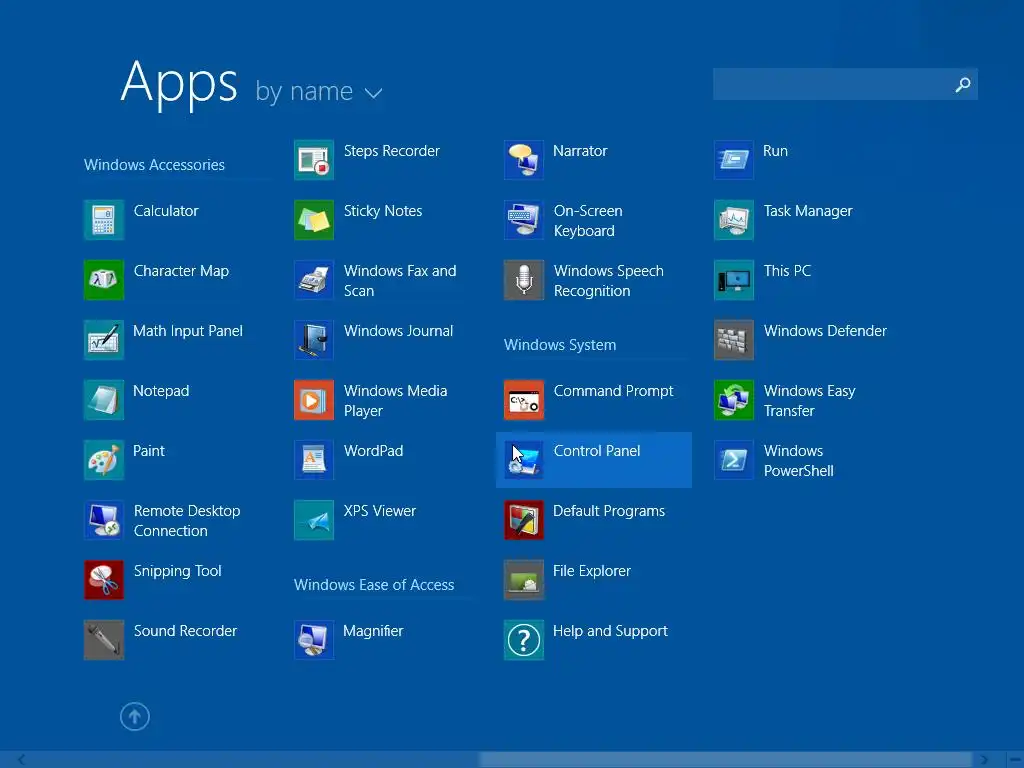Click the Windows Journal icon
This screenshot has width=1024, height=768.
314,340
